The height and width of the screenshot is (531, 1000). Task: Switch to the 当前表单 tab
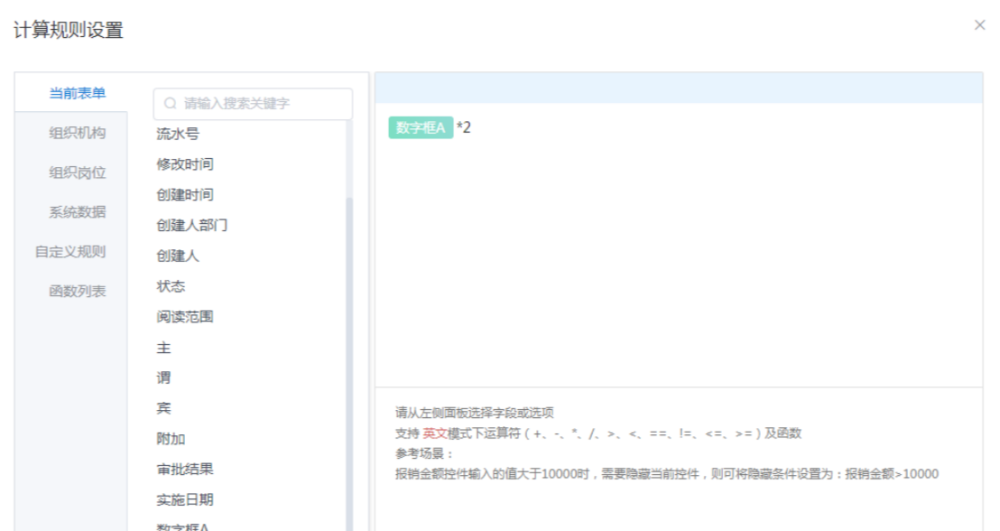tap(78, 94)
